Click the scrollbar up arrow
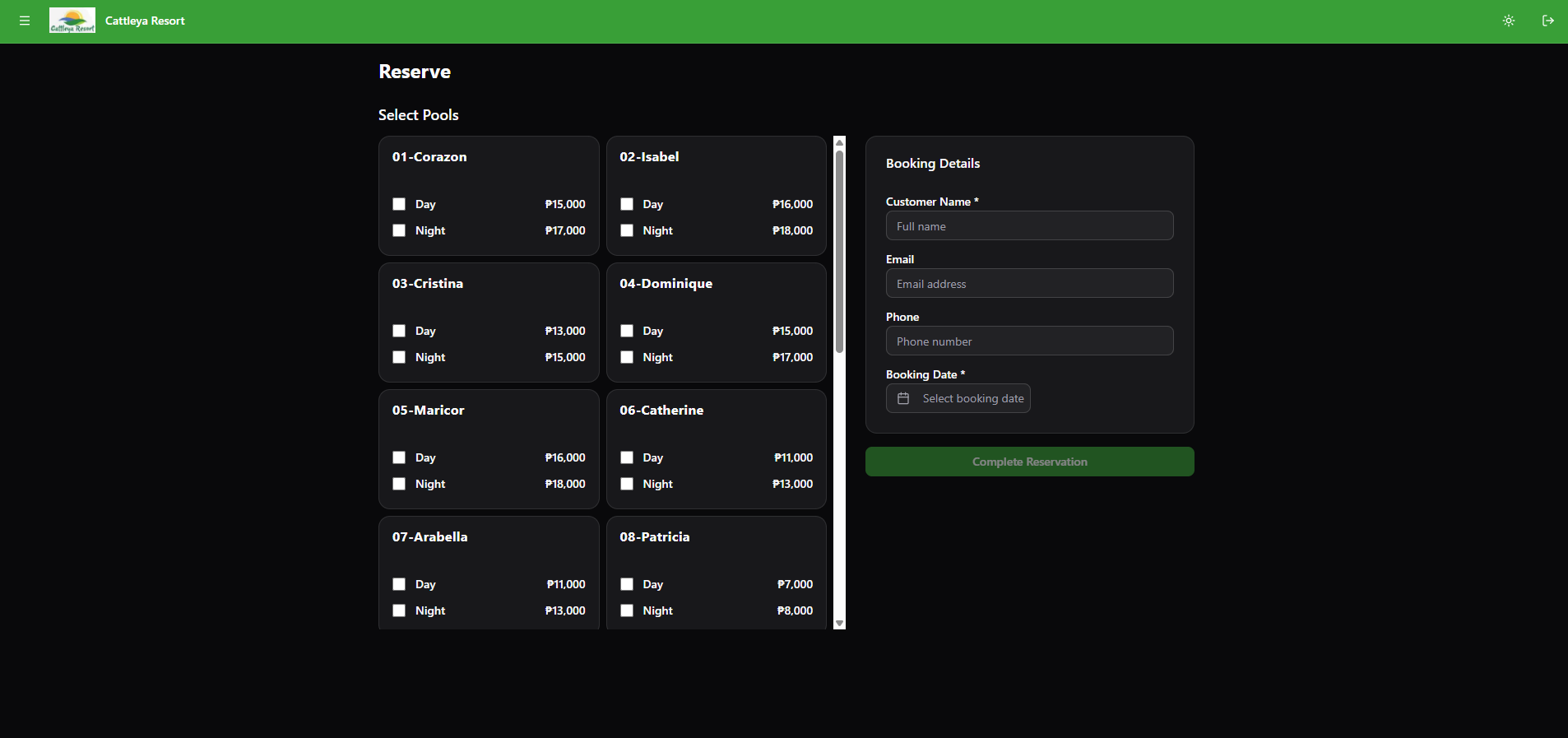The height and width of the screenshot is (738, 1568). 839,142
